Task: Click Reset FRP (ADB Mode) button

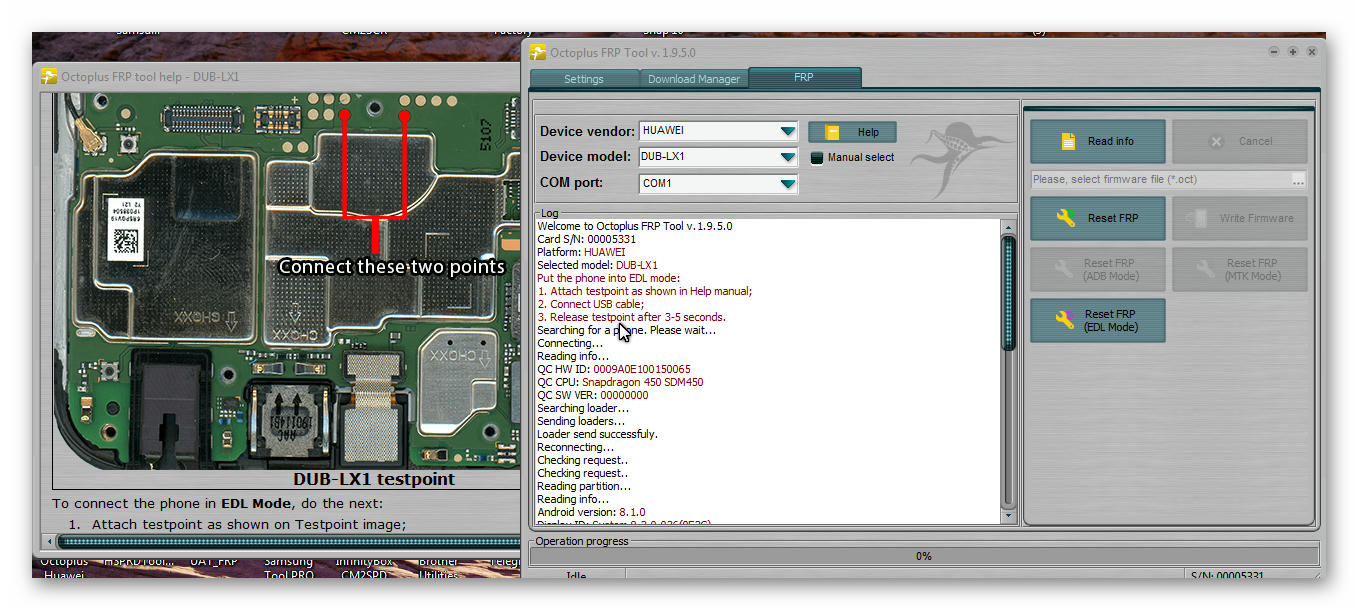Action: (1097, 269)
